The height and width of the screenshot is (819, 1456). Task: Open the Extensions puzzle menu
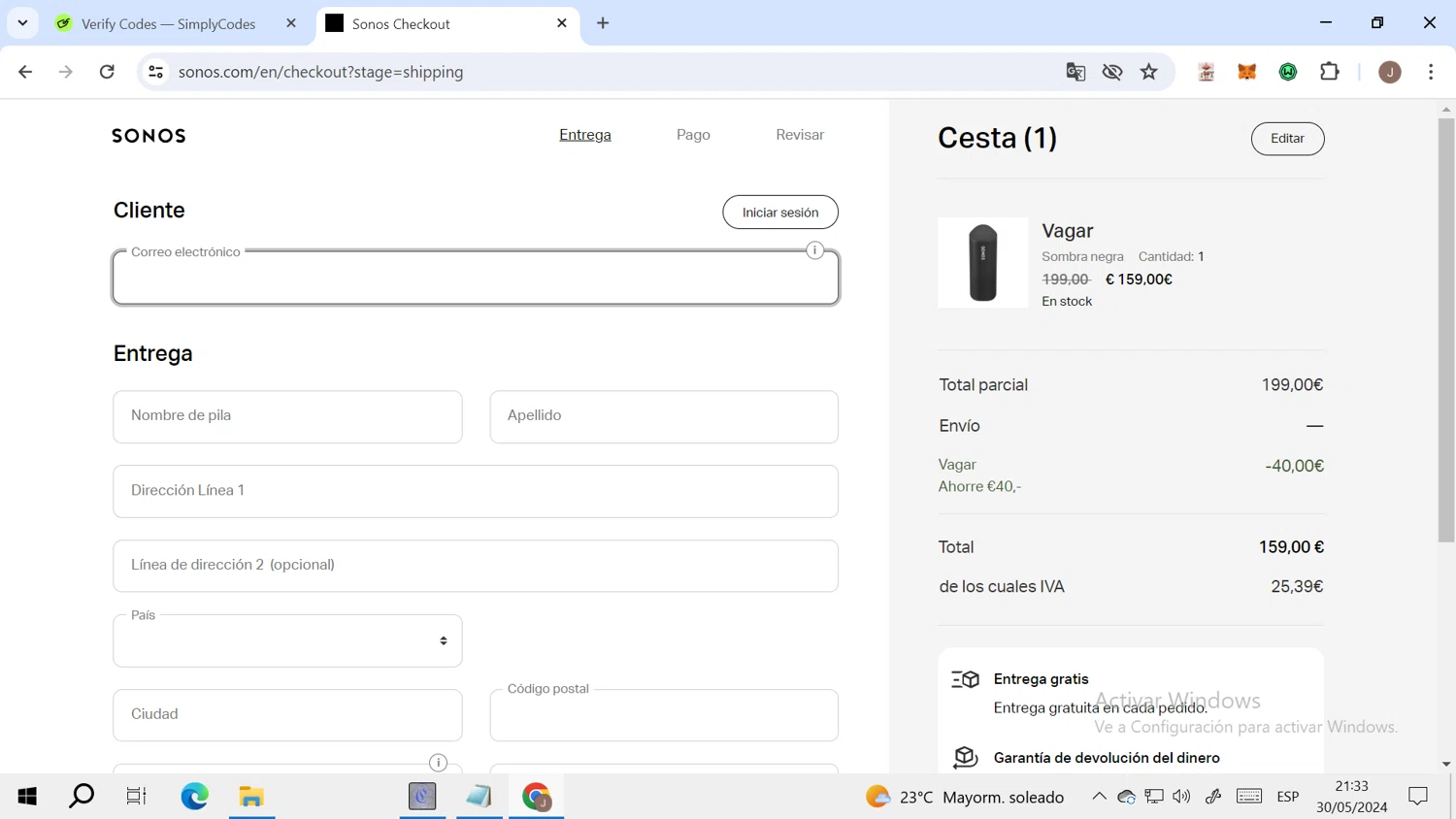point(1330,72)
